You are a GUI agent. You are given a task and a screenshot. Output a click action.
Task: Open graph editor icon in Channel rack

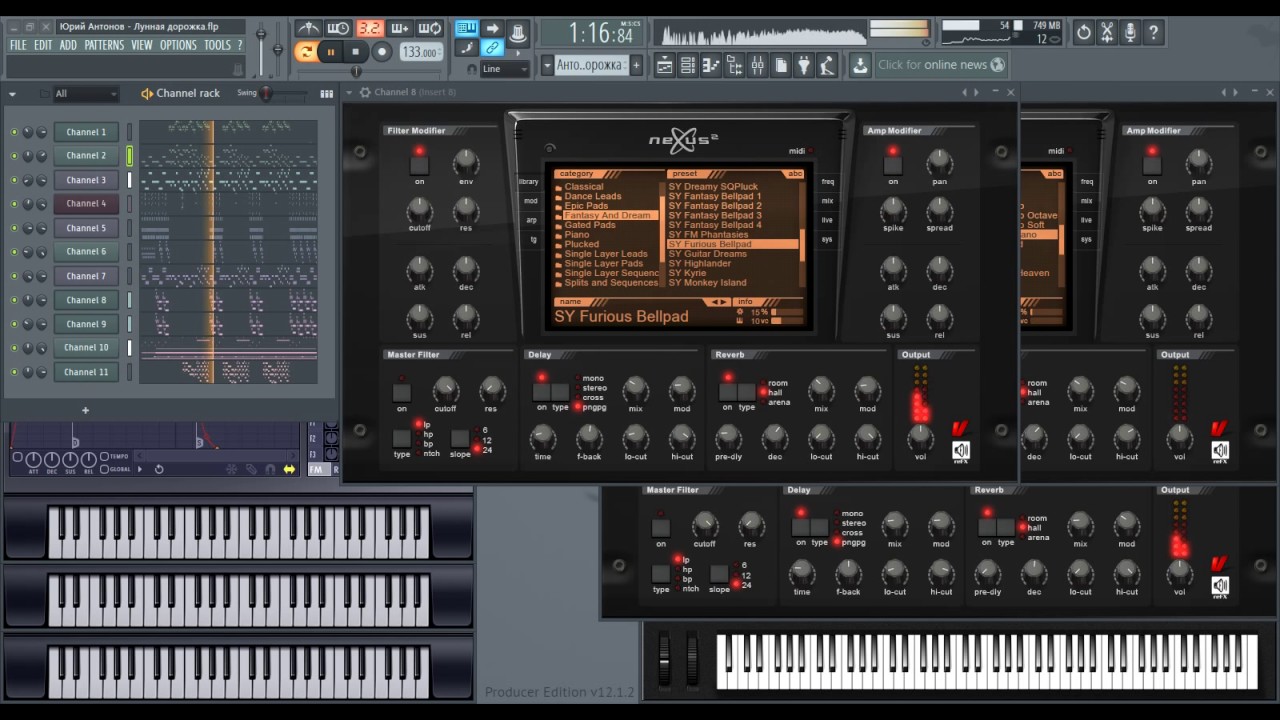[x=326, y=94]
